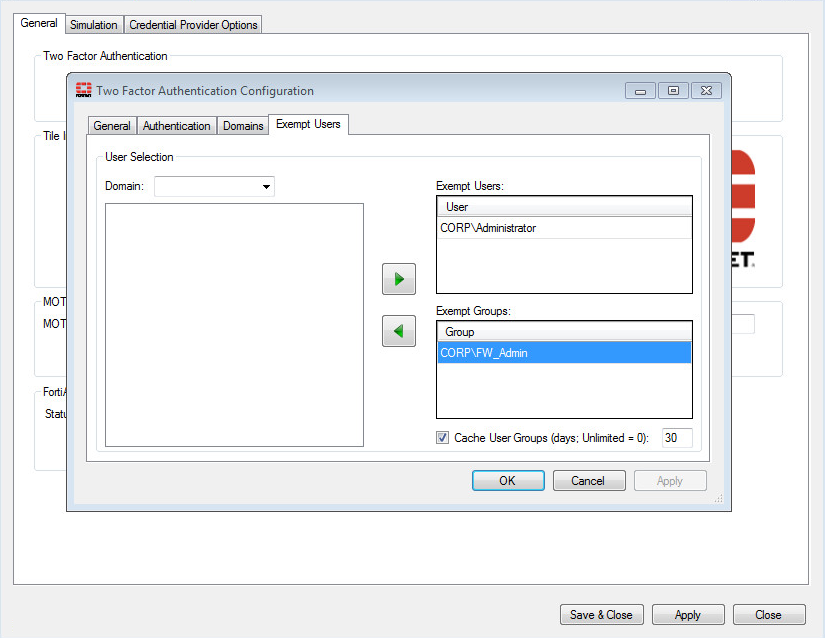Cancel the Two Factor Authentication Configuration dialog
The height and width of the screenshot is (638, 825).
(589, 480)
